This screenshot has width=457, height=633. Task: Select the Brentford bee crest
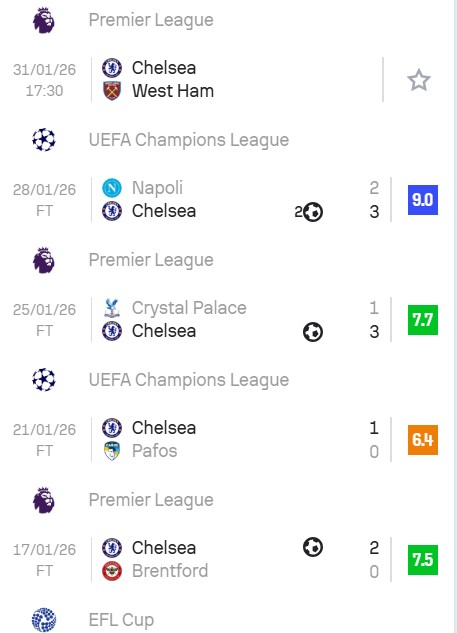(112, 571)
